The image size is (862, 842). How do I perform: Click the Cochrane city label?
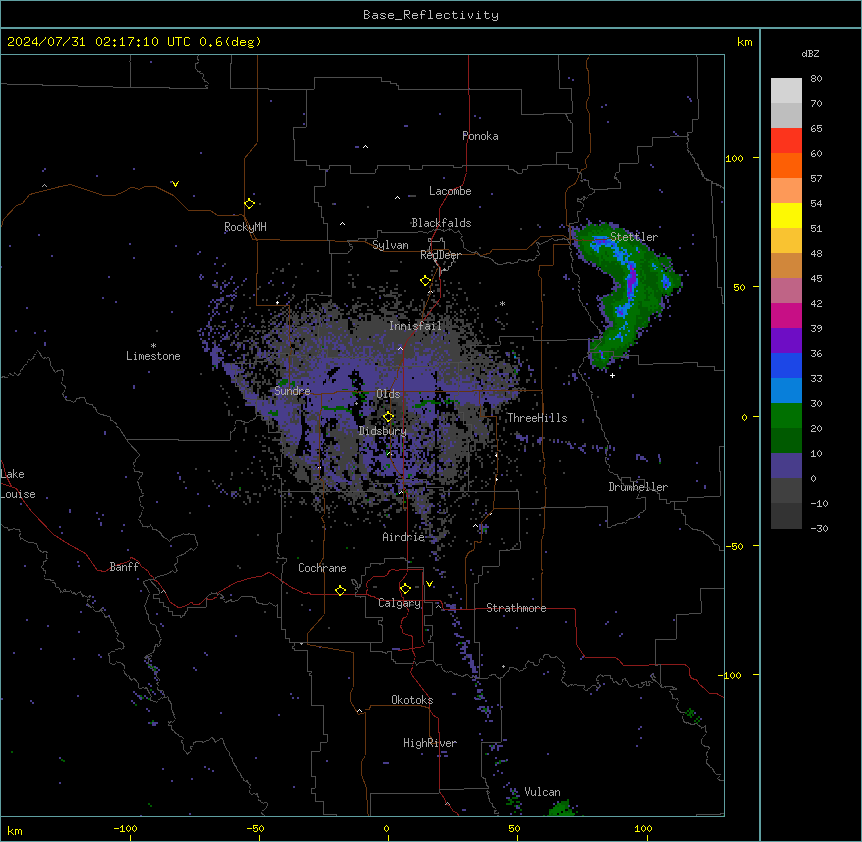[322, 568]
